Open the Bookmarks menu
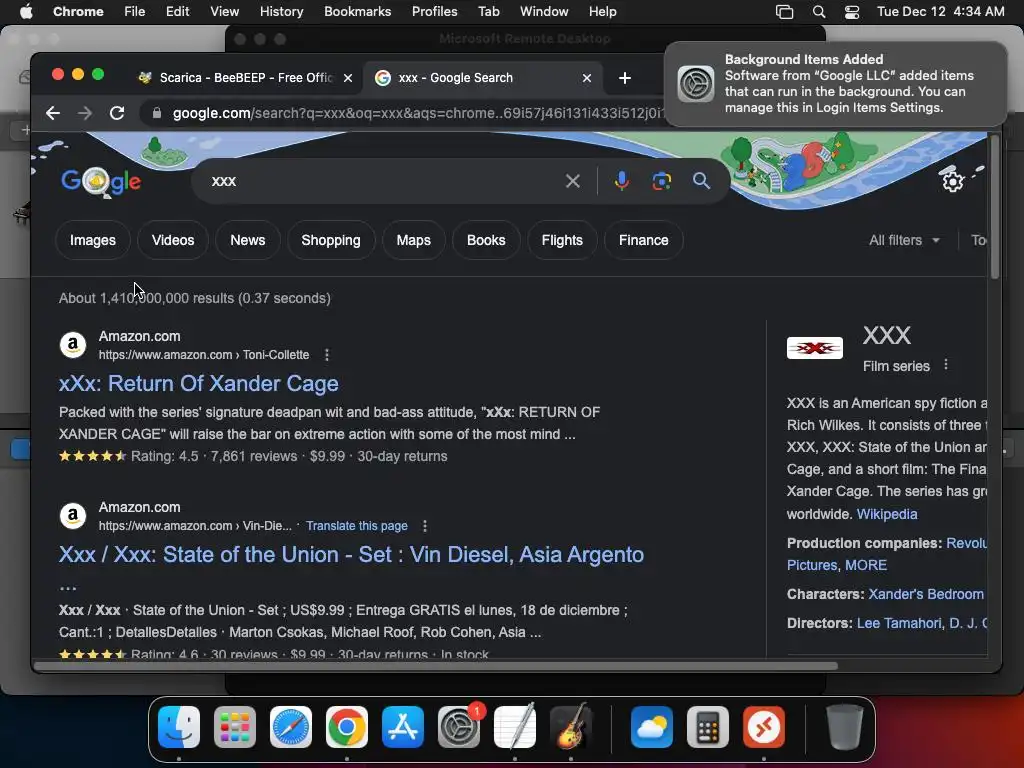Screen dimensions: 1024x768 (x=358, y=12)
